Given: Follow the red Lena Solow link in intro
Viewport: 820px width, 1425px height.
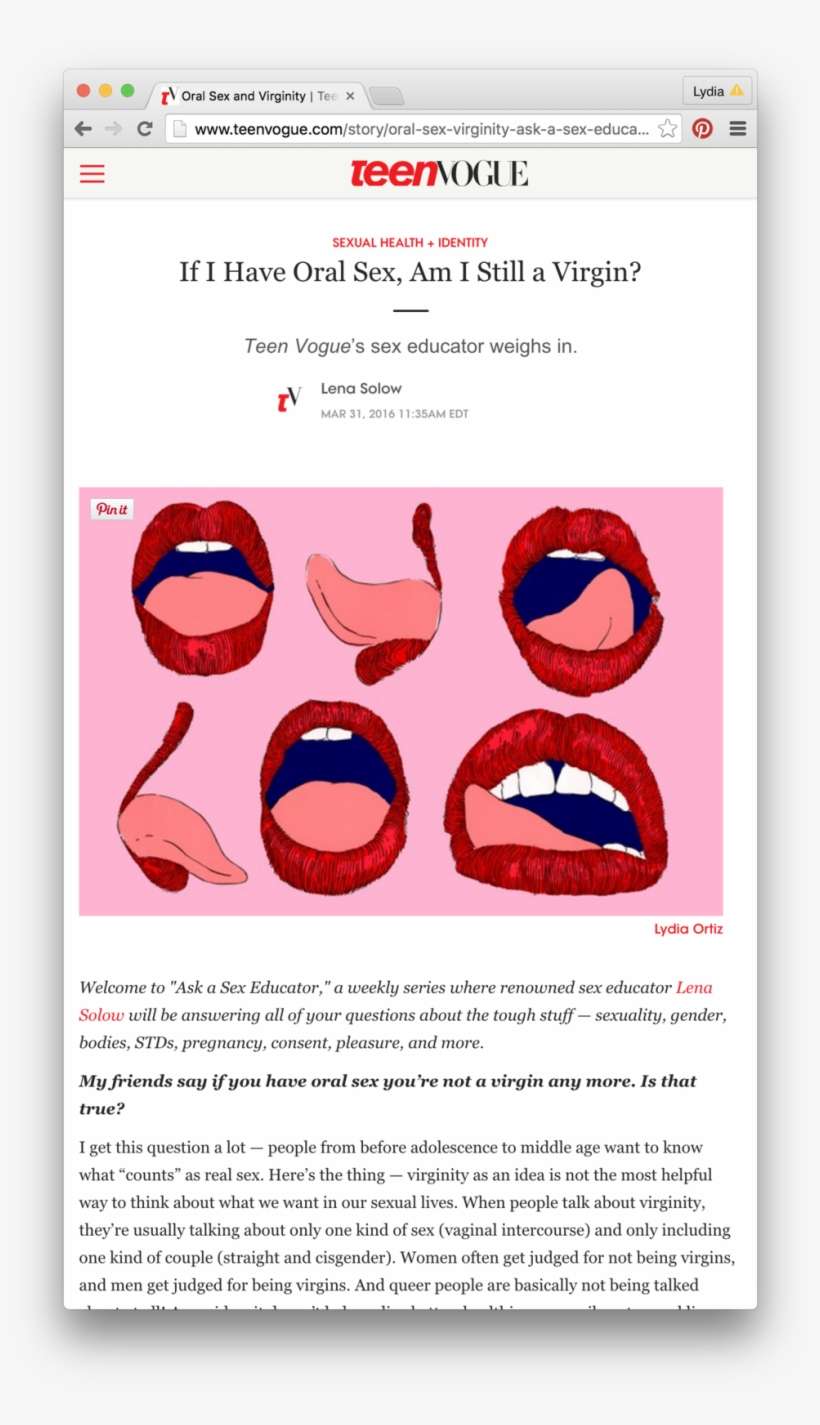Looking at the screenshot, I should (396, 1001).
